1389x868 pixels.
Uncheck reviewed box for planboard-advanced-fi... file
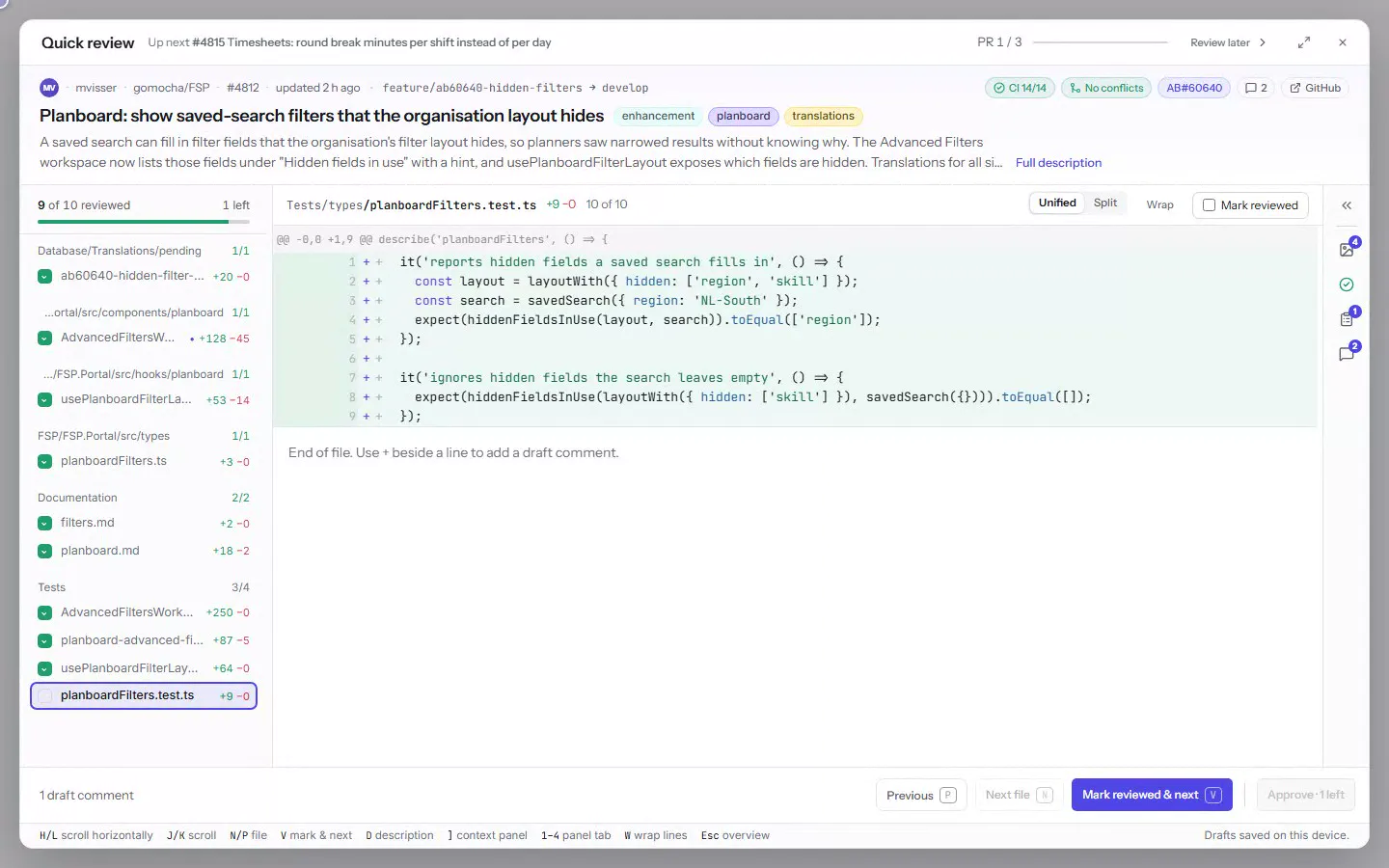pyautogui.click(x=44, y=641)
